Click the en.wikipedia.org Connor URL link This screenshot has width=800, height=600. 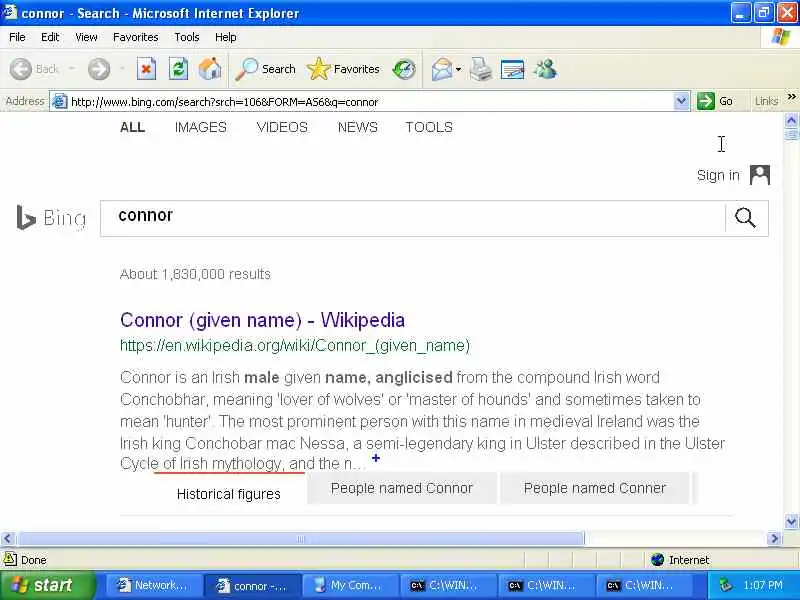pyautogui.click(x=295, y=345)
